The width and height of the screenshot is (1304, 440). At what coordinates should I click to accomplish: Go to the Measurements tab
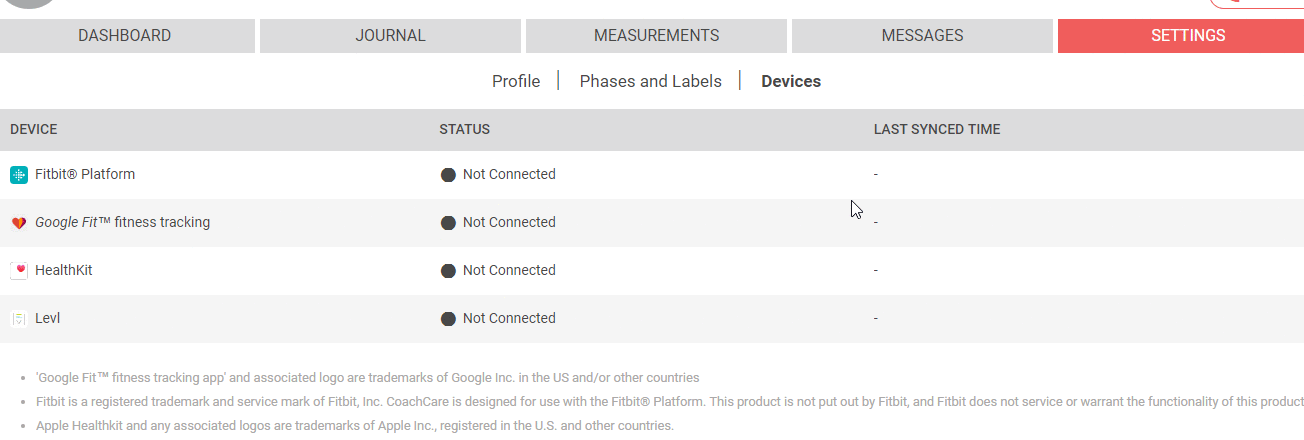click(x=656, y=36)
